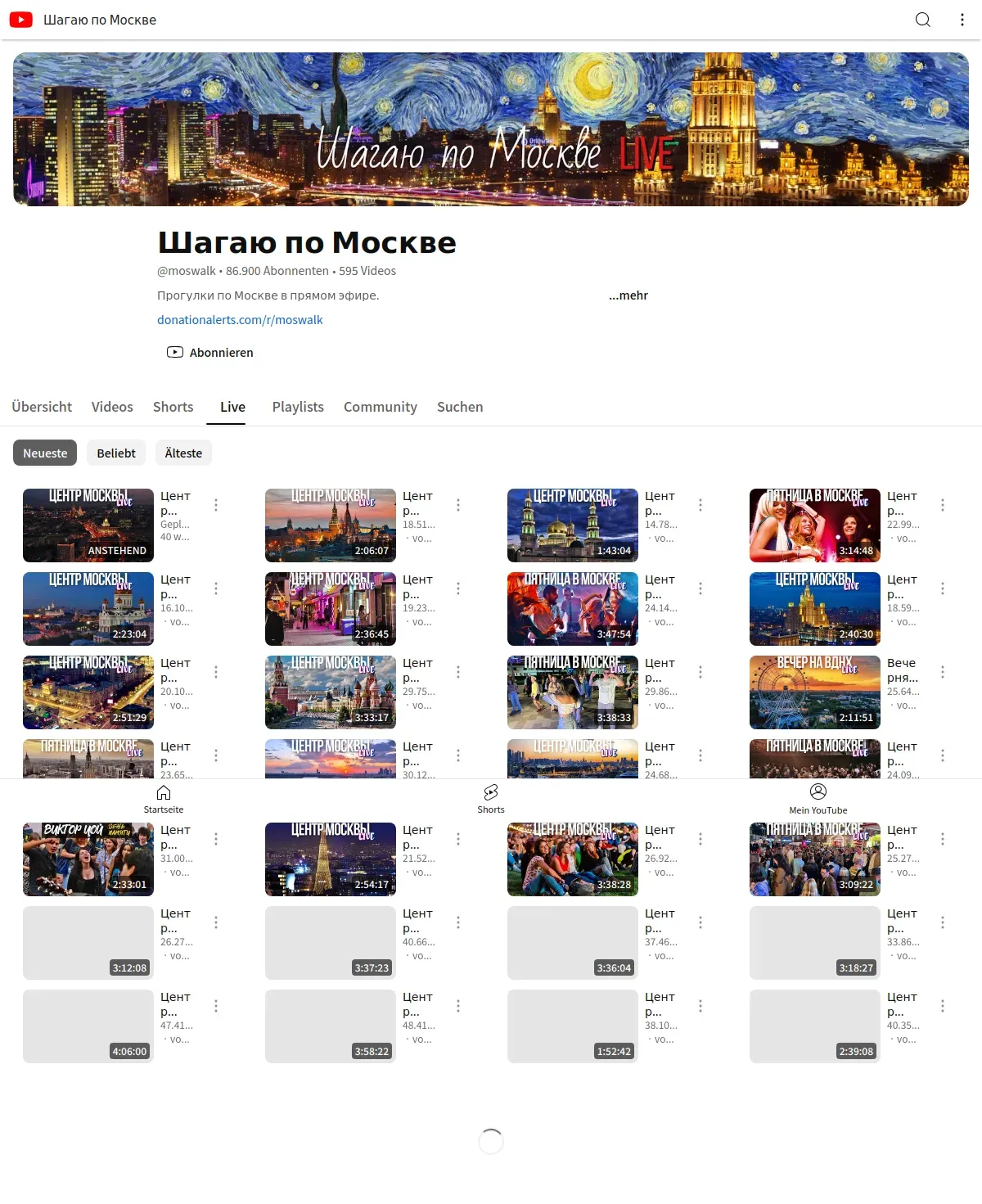Select the Beliebt sort chip
Screen dimensions: 982x1204
pos(116,453)
